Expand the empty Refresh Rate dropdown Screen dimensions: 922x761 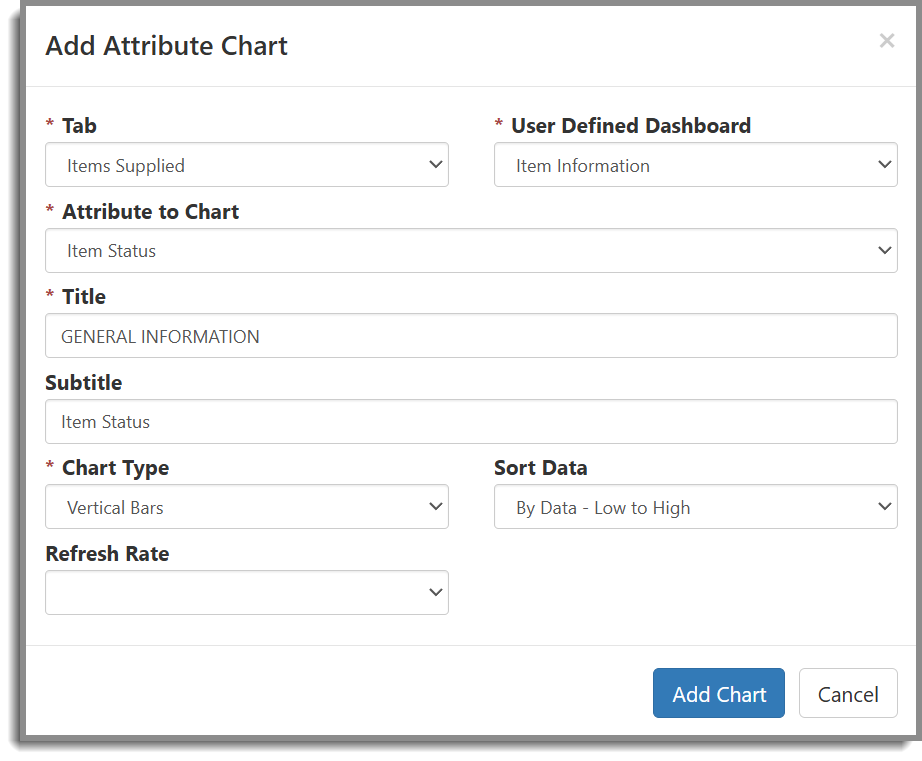tap(247, 593)
